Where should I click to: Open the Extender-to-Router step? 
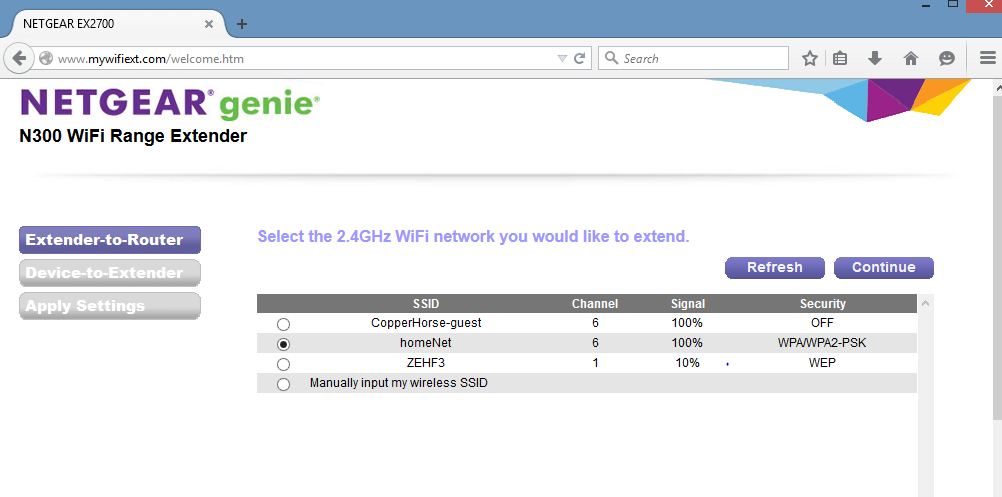pyautogui.click(x=110, y=240)
